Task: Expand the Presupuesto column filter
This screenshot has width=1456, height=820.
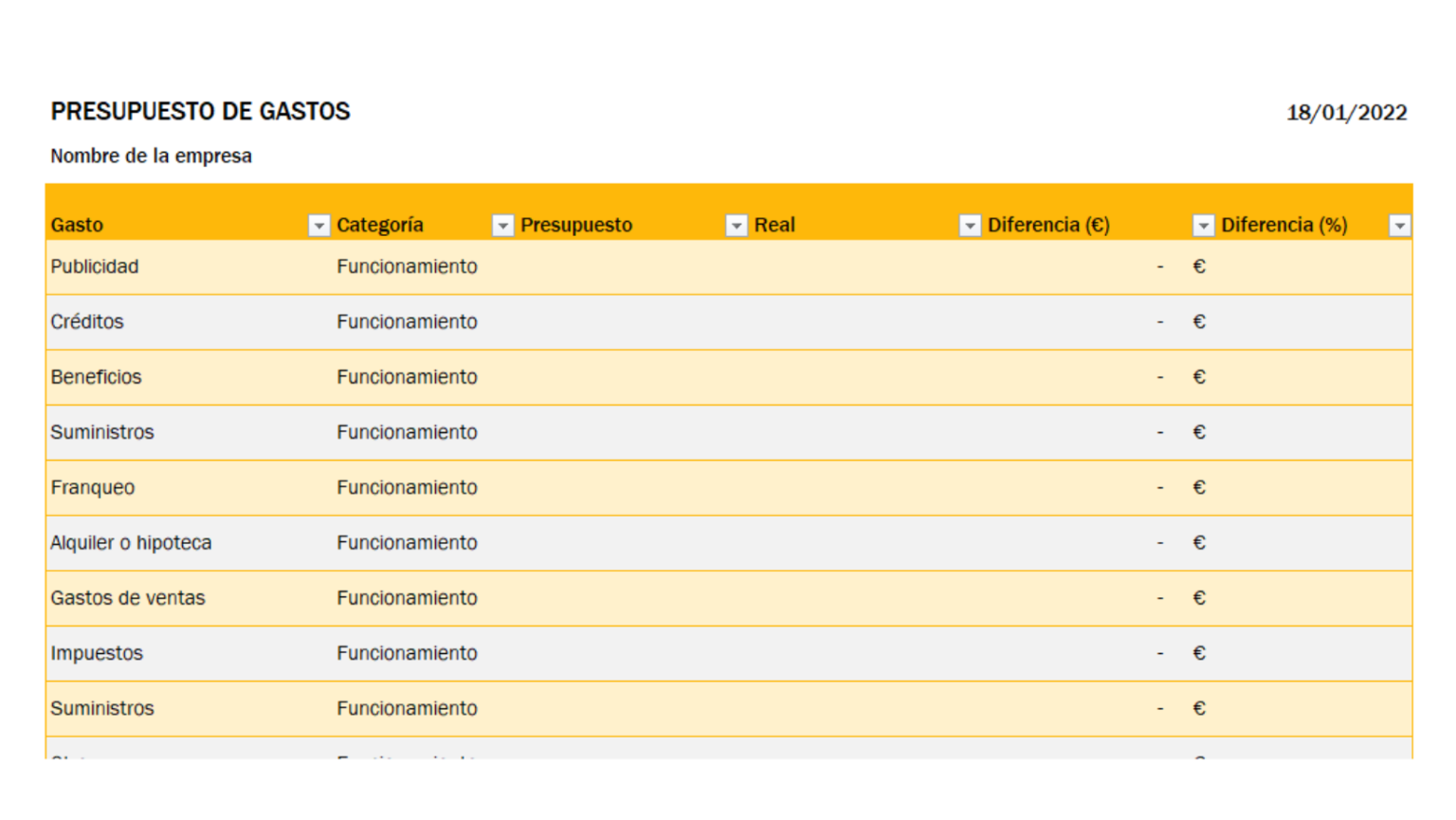Action: [x=736, y=226]
